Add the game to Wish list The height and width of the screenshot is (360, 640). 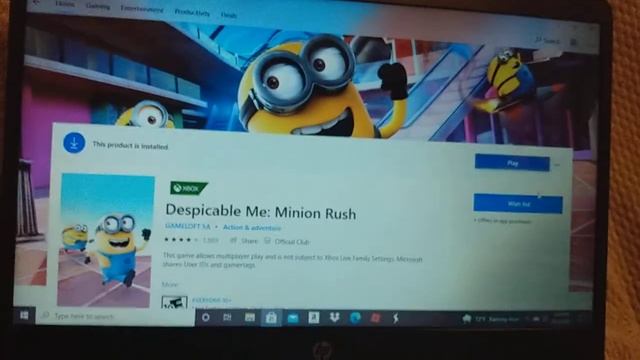point(518,203)
